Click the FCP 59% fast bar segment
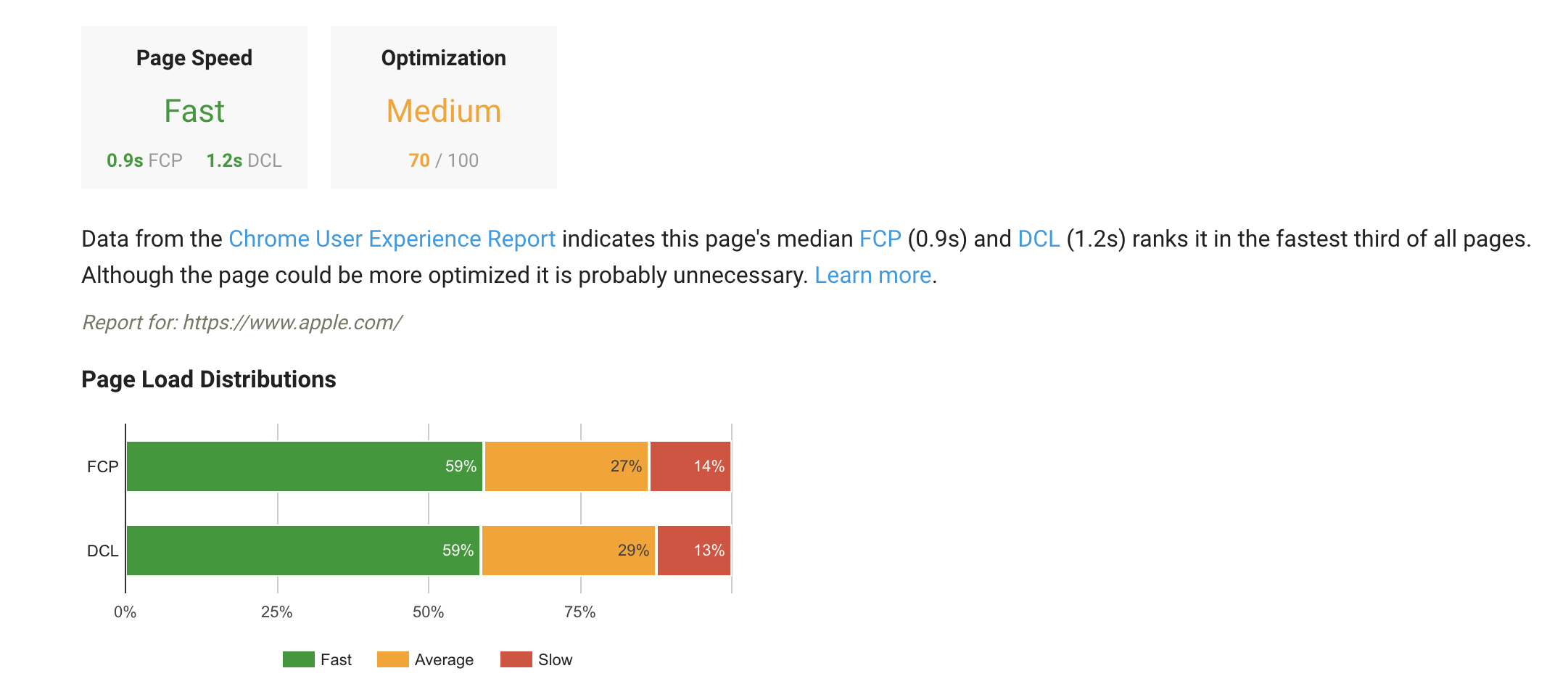 (305, 466)
